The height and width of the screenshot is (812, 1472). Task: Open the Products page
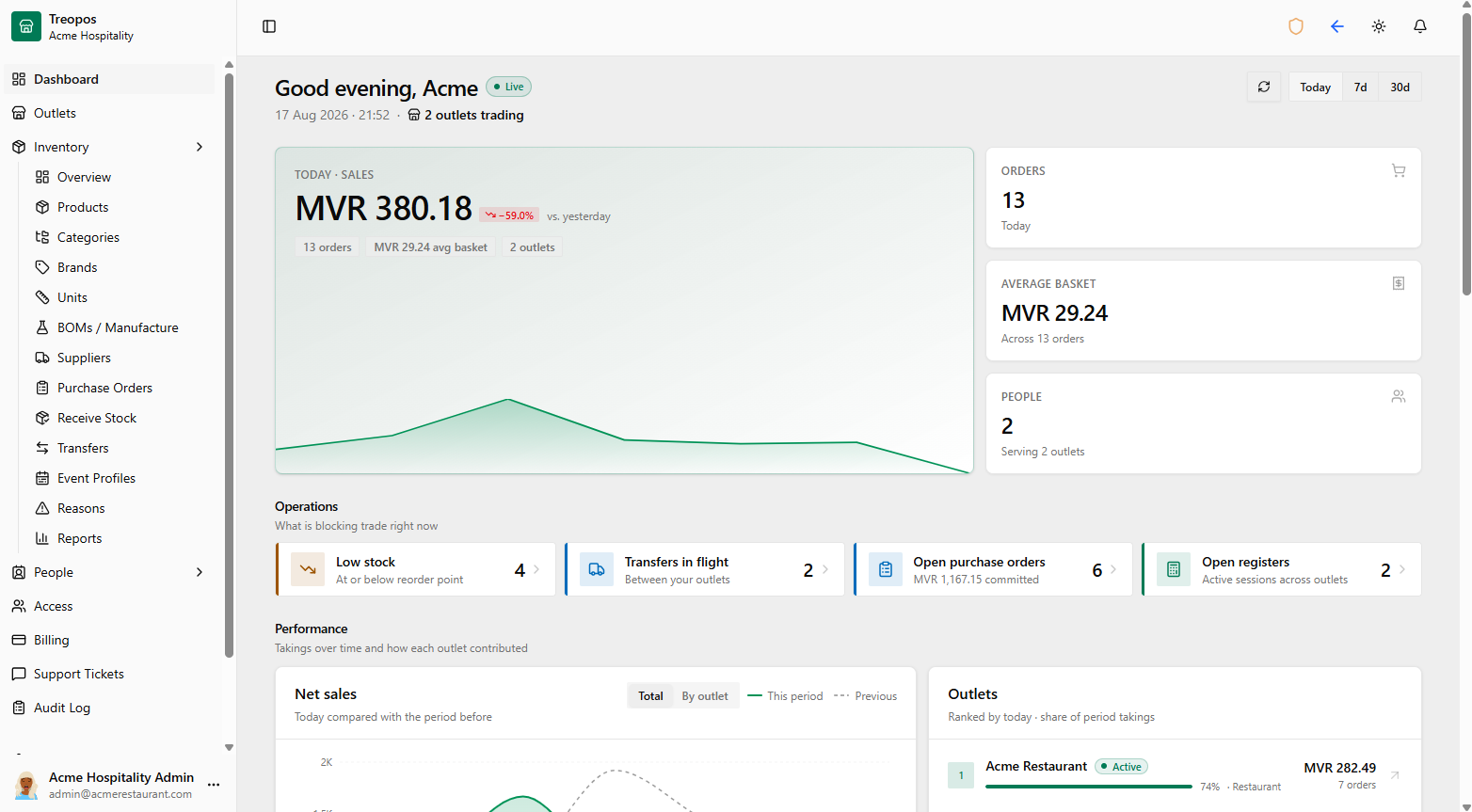click(x=120, y=207)
